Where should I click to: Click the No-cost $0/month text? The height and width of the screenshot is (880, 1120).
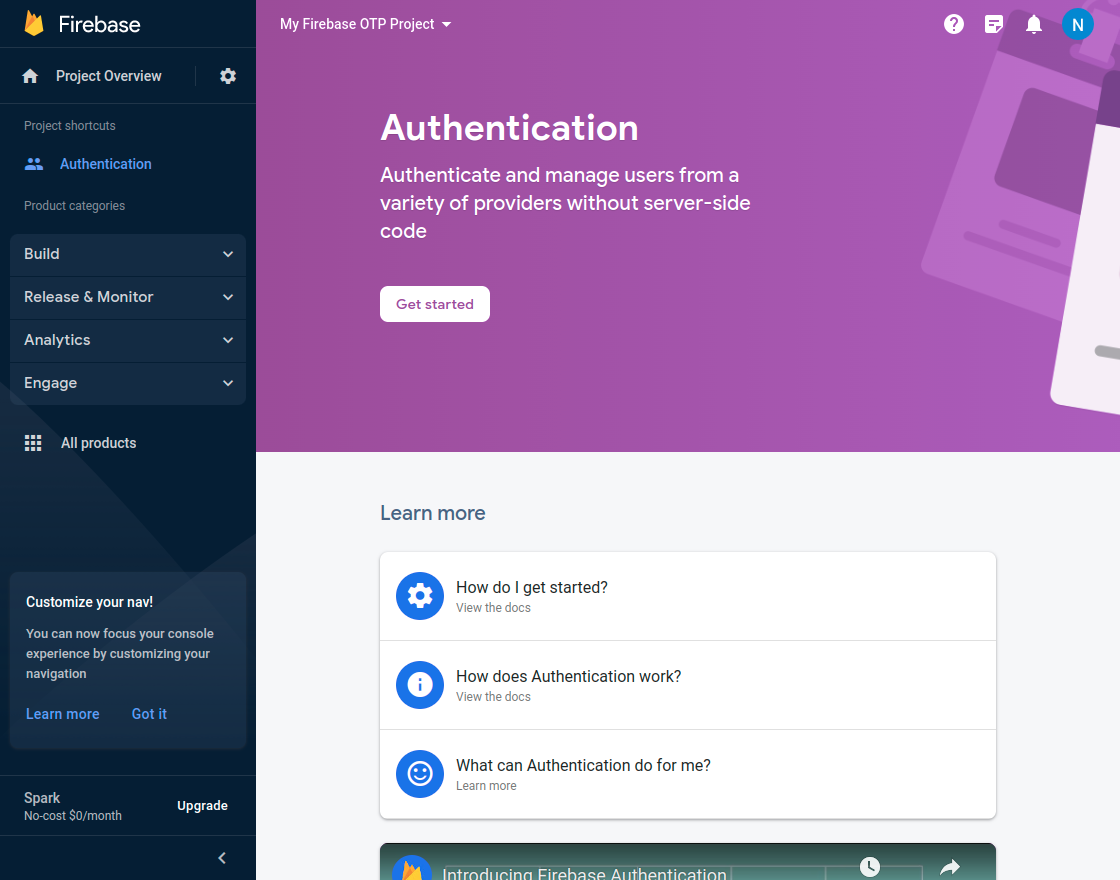point(73,816)
